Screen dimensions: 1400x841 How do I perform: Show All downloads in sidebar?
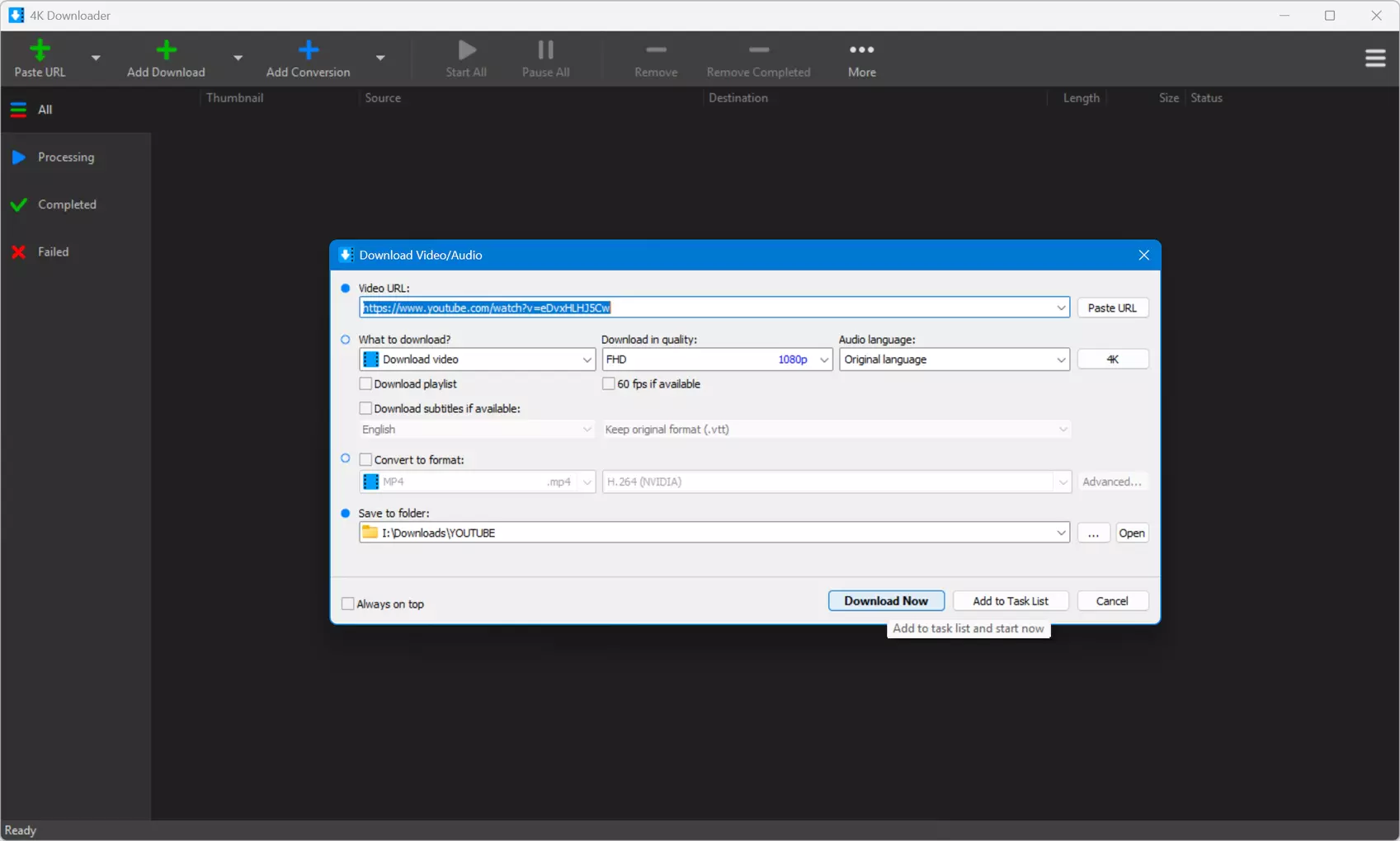76,110
